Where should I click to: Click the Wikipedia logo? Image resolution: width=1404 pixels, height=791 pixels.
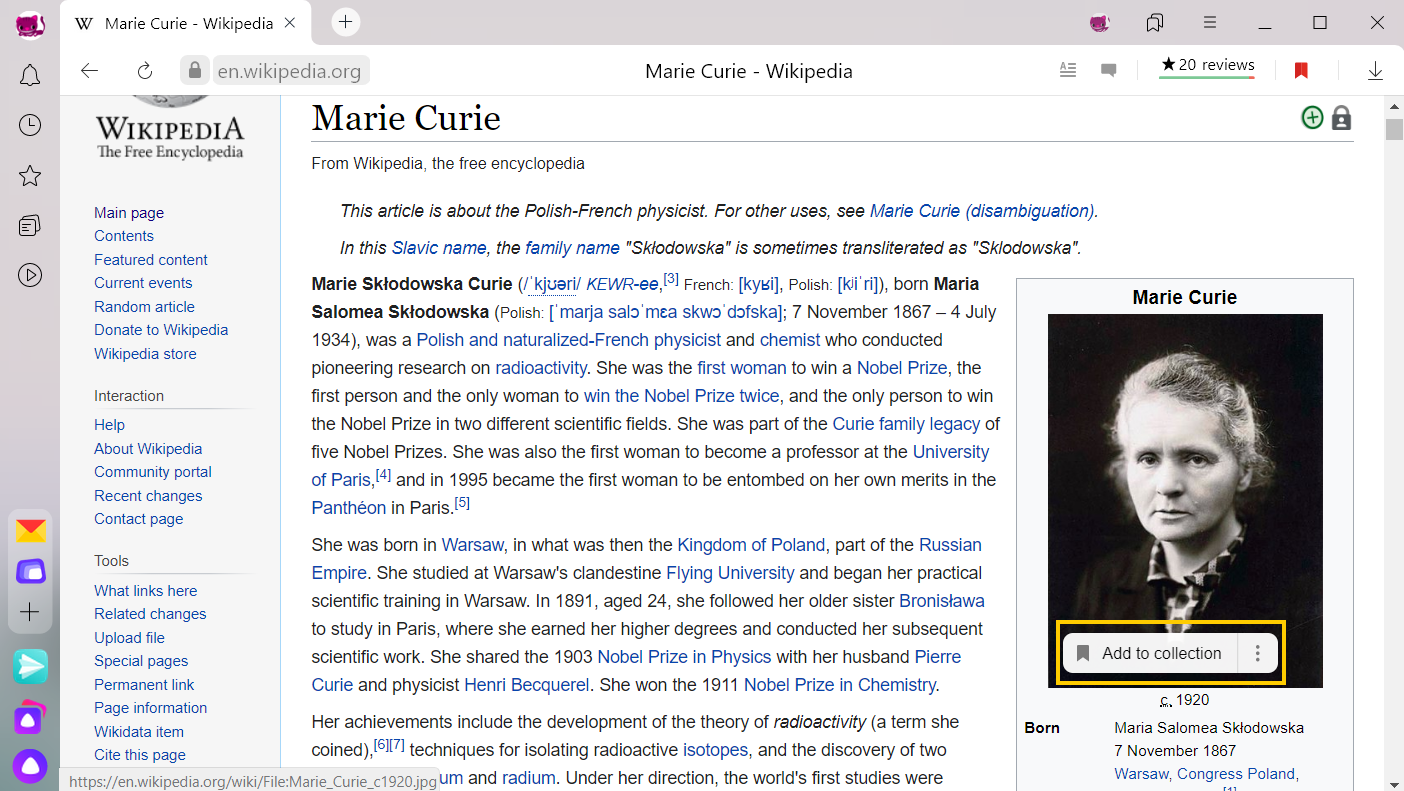[170, 128]
